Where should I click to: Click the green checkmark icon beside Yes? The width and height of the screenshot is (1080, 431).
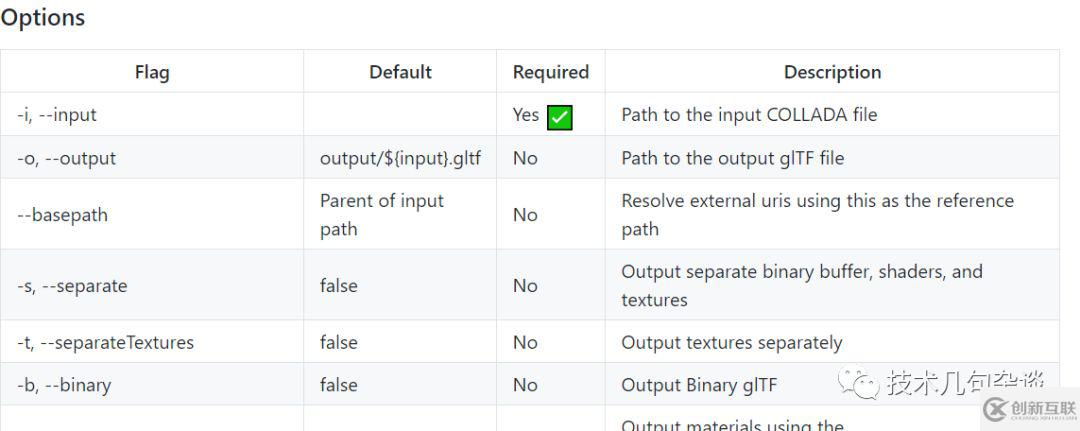[559, 117]
